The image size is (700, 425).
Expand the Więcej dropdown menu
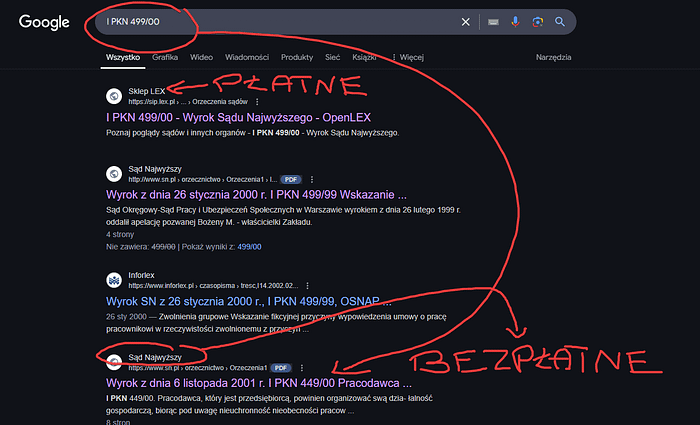408,57
